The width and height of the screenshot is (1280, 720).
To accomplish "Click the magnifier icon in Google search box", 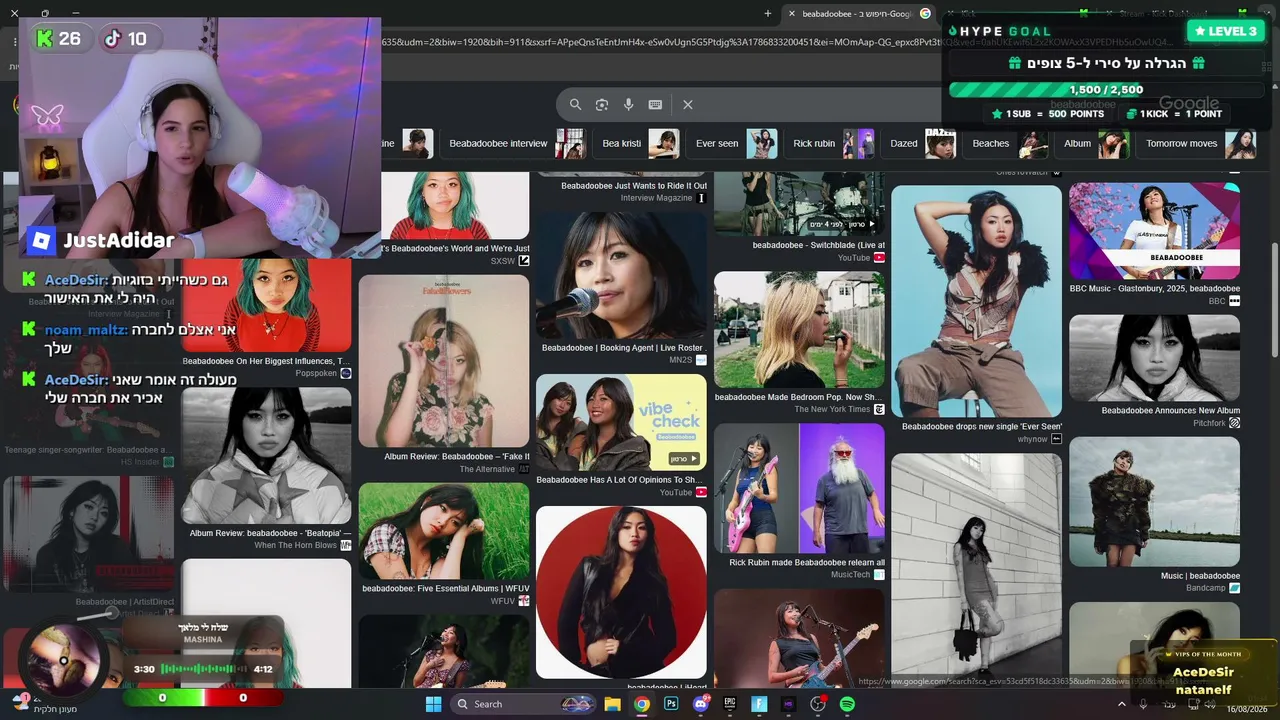I will tap(575, 104).
